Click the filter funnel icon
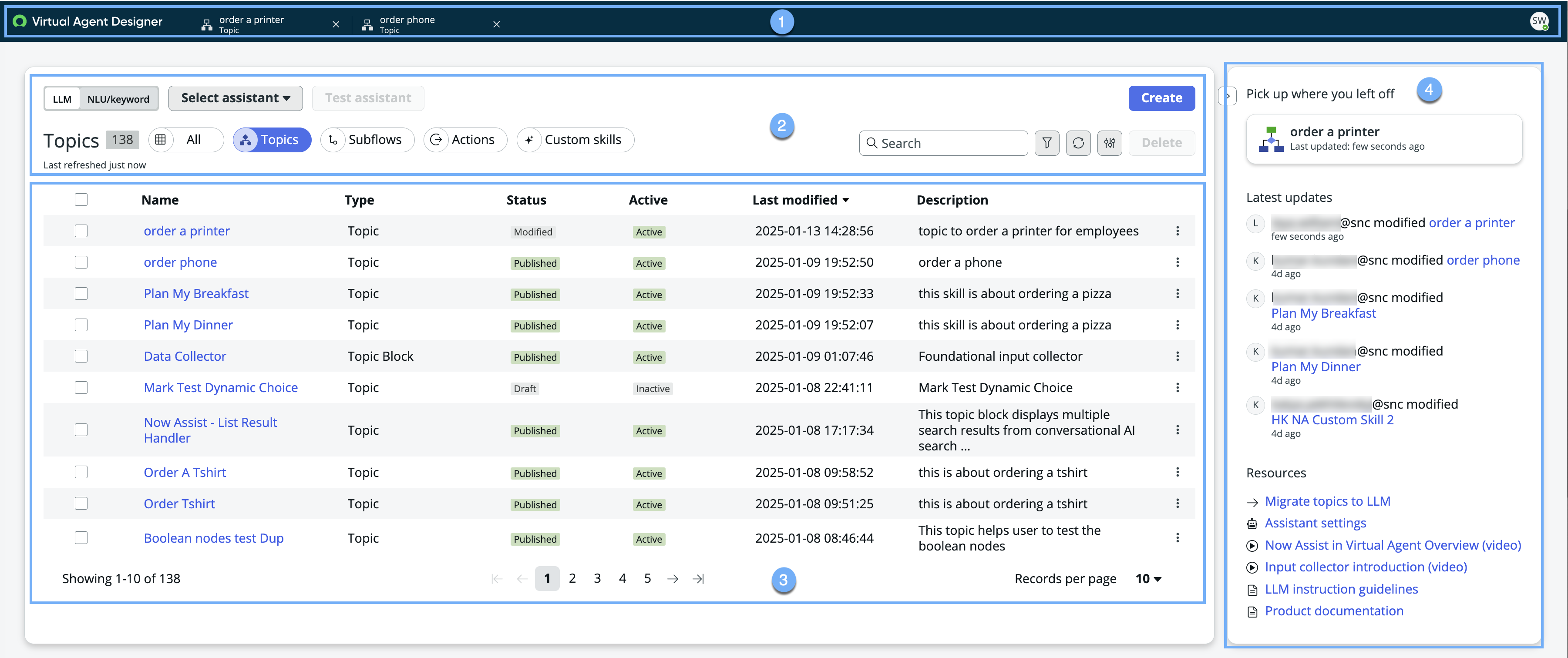The width and height of the screenshot is (1568, 658). pyautogui.click(x=1046, y=143)
